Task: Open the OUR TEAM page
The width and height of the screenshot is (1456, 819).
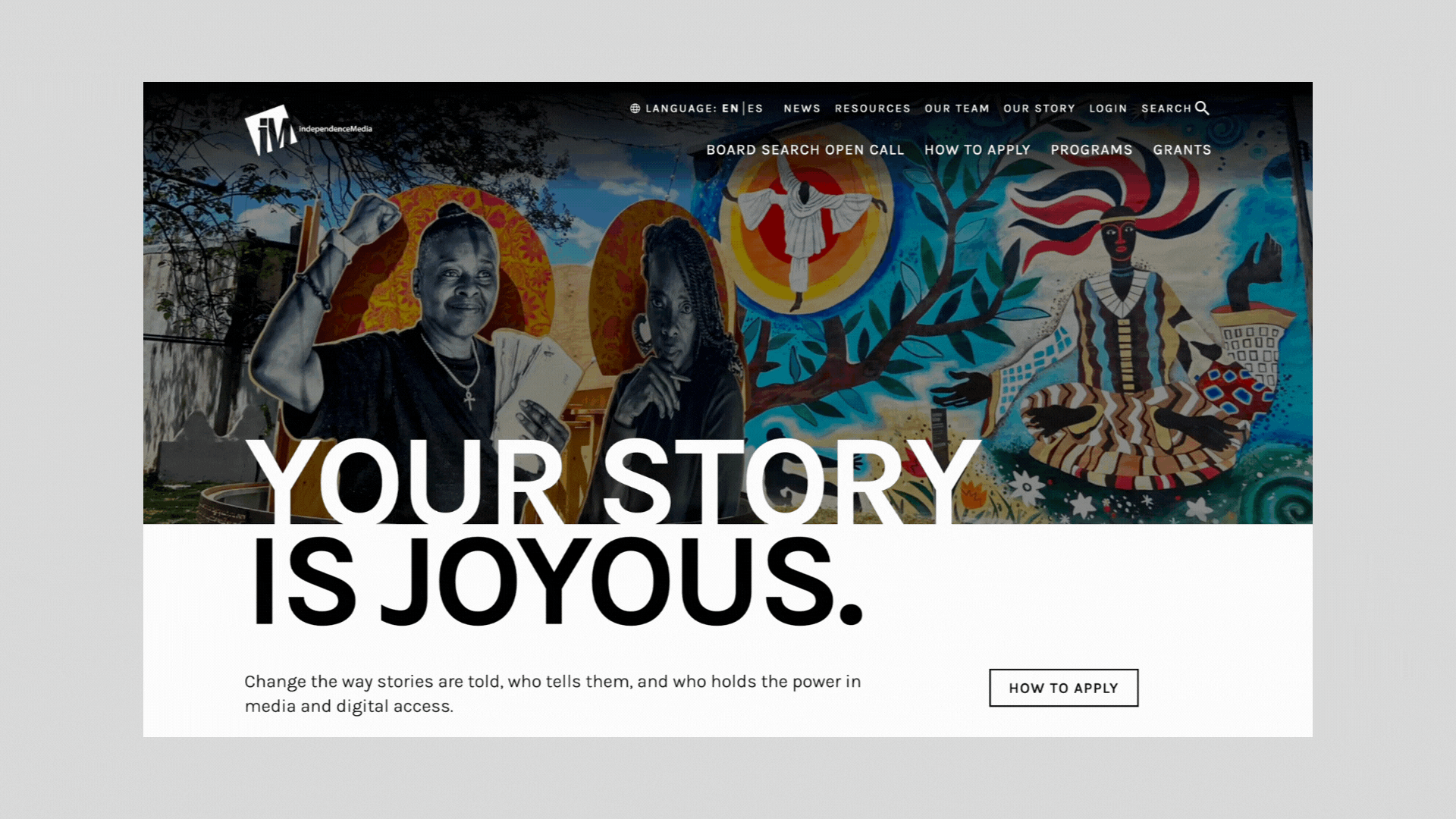Action: coord(957,108)
